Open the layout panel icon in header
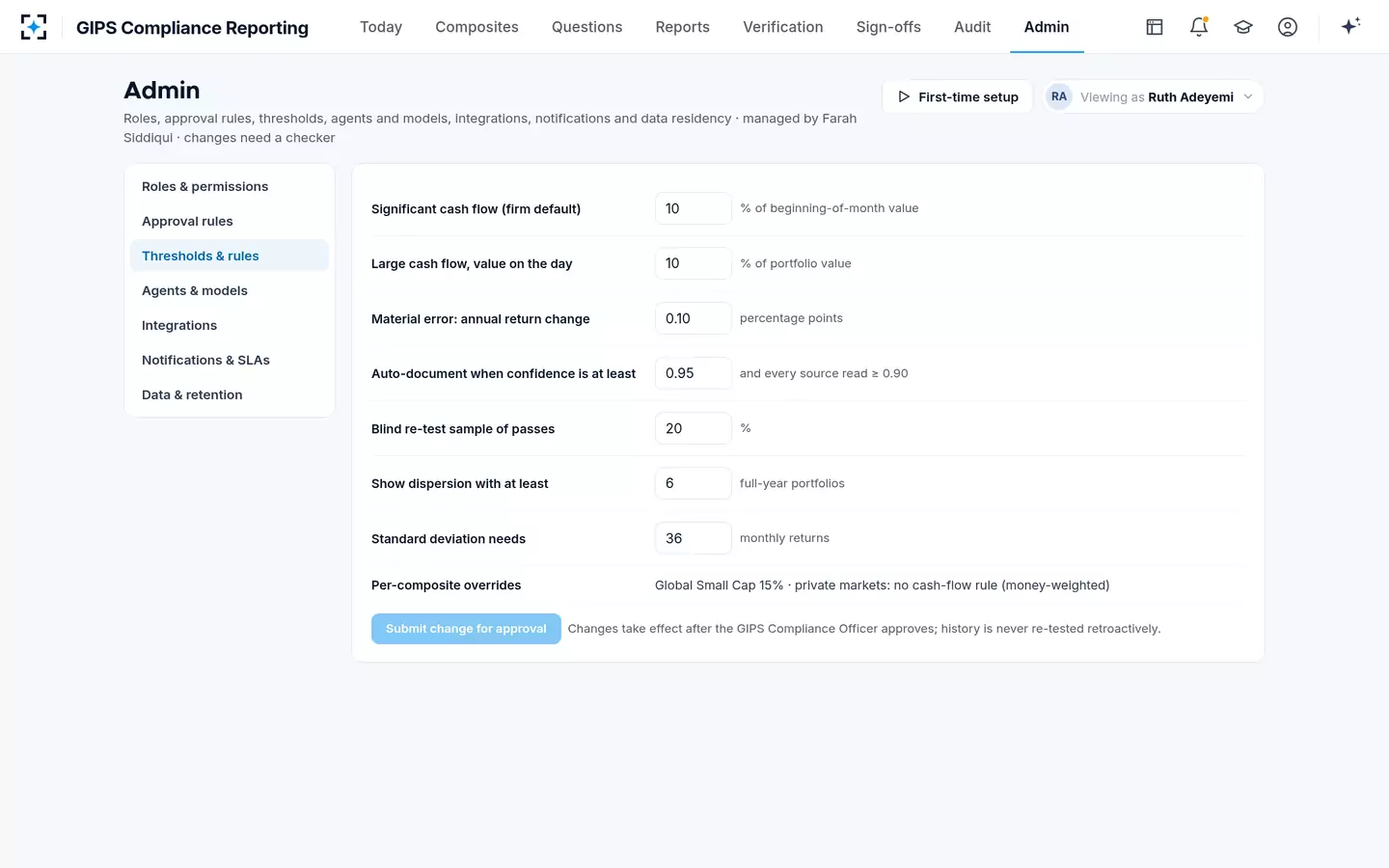Viewport: 1389px width, 868px height. point(1155,27)
